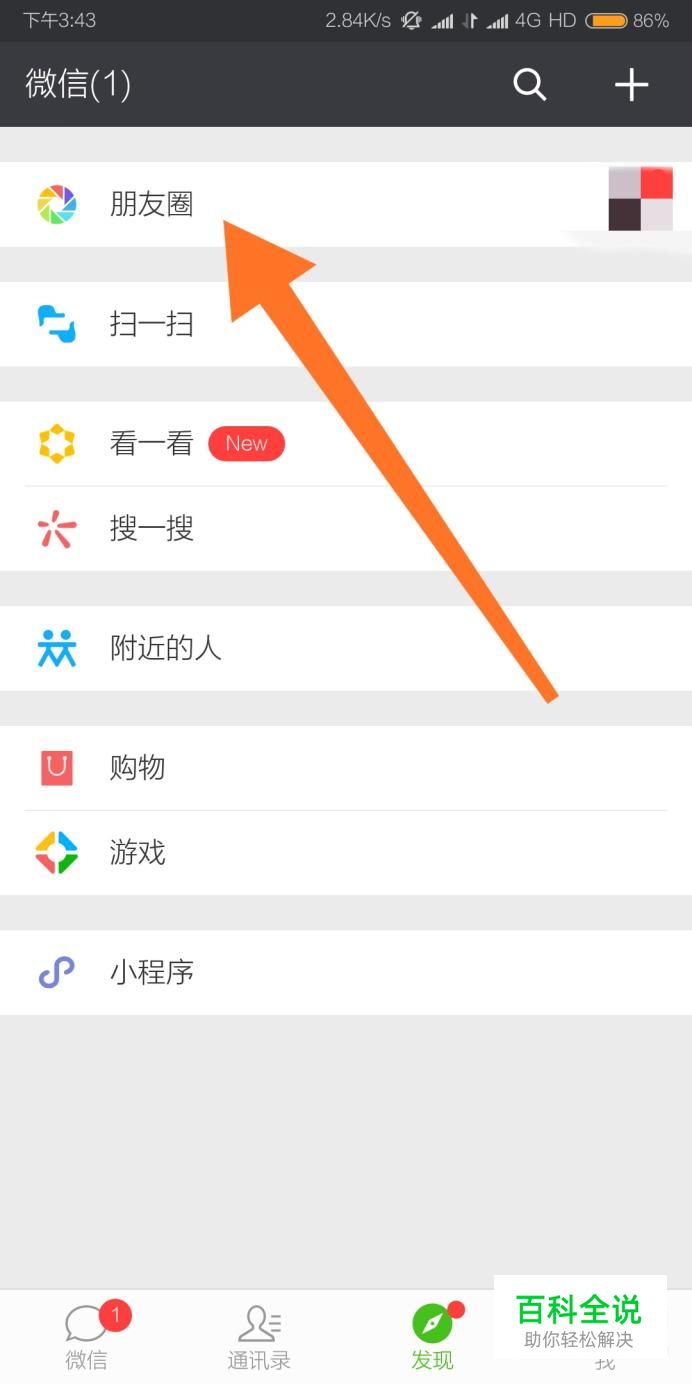Tap the plus add icon
The width and height of the screenshot is (692, 1384).
coord(631,85)
